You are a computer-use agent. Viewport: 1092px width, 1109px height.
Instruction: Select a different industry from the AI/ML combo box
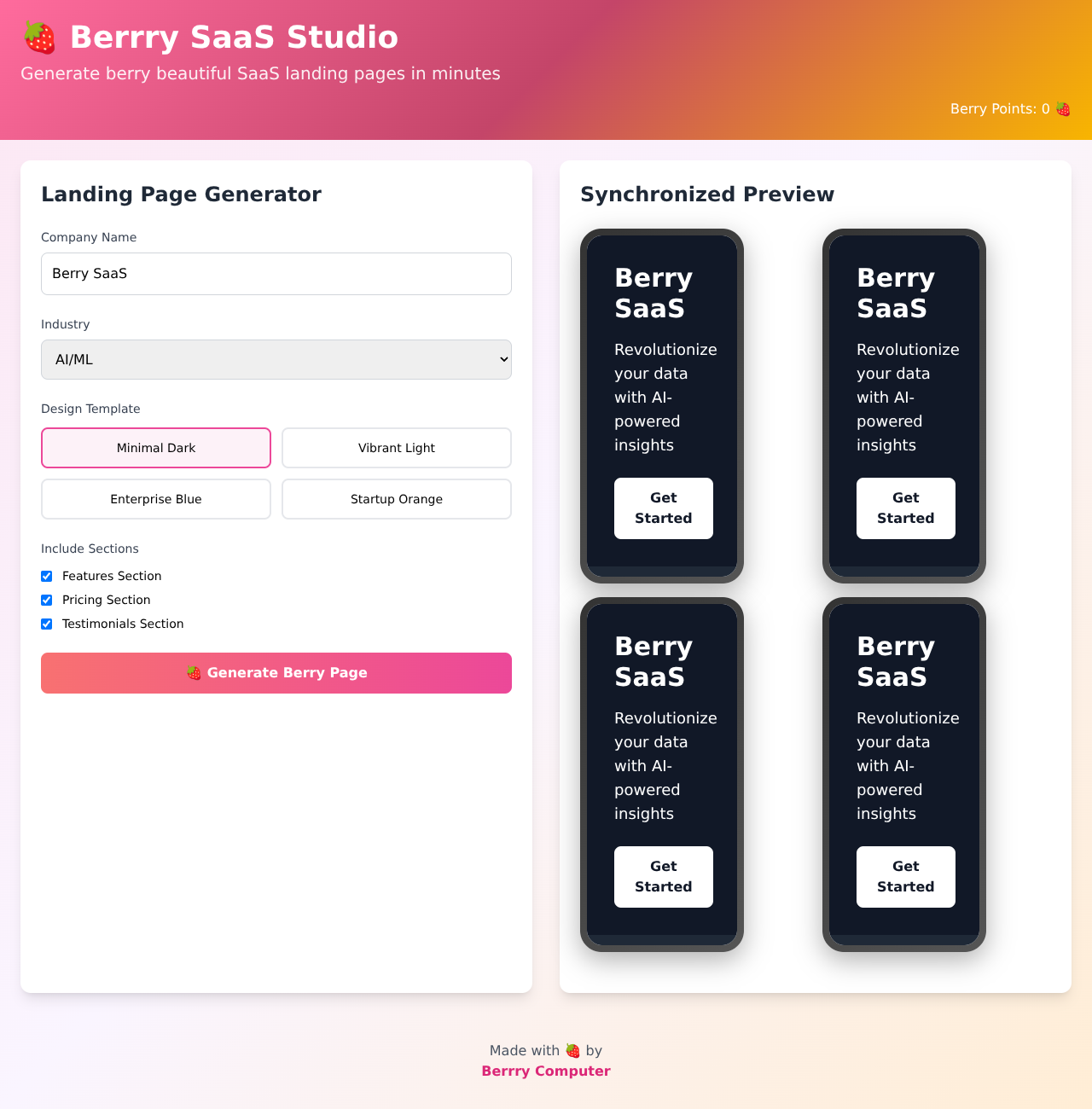(276, 359)
